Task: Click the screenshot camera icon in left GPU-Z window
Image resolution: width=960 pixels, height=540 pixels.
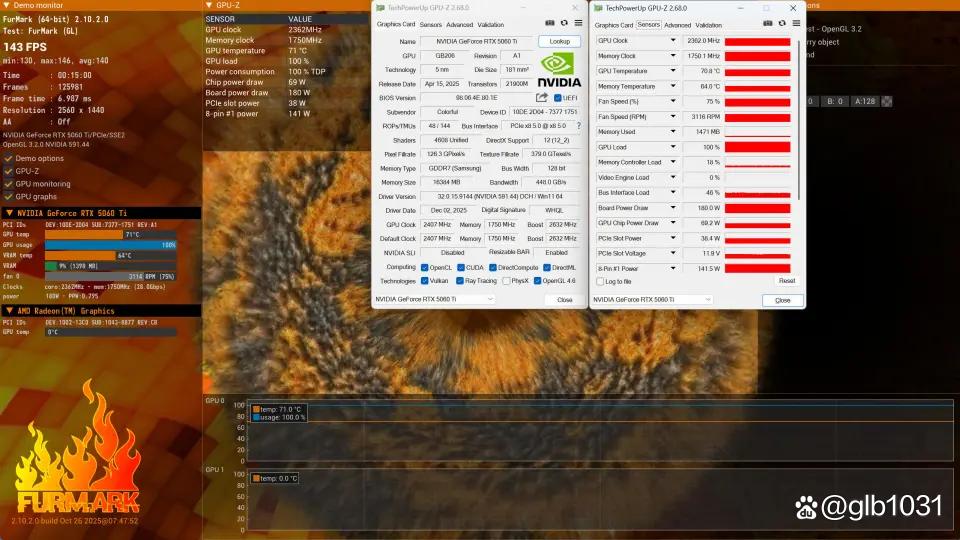Action: pos(550,23)
